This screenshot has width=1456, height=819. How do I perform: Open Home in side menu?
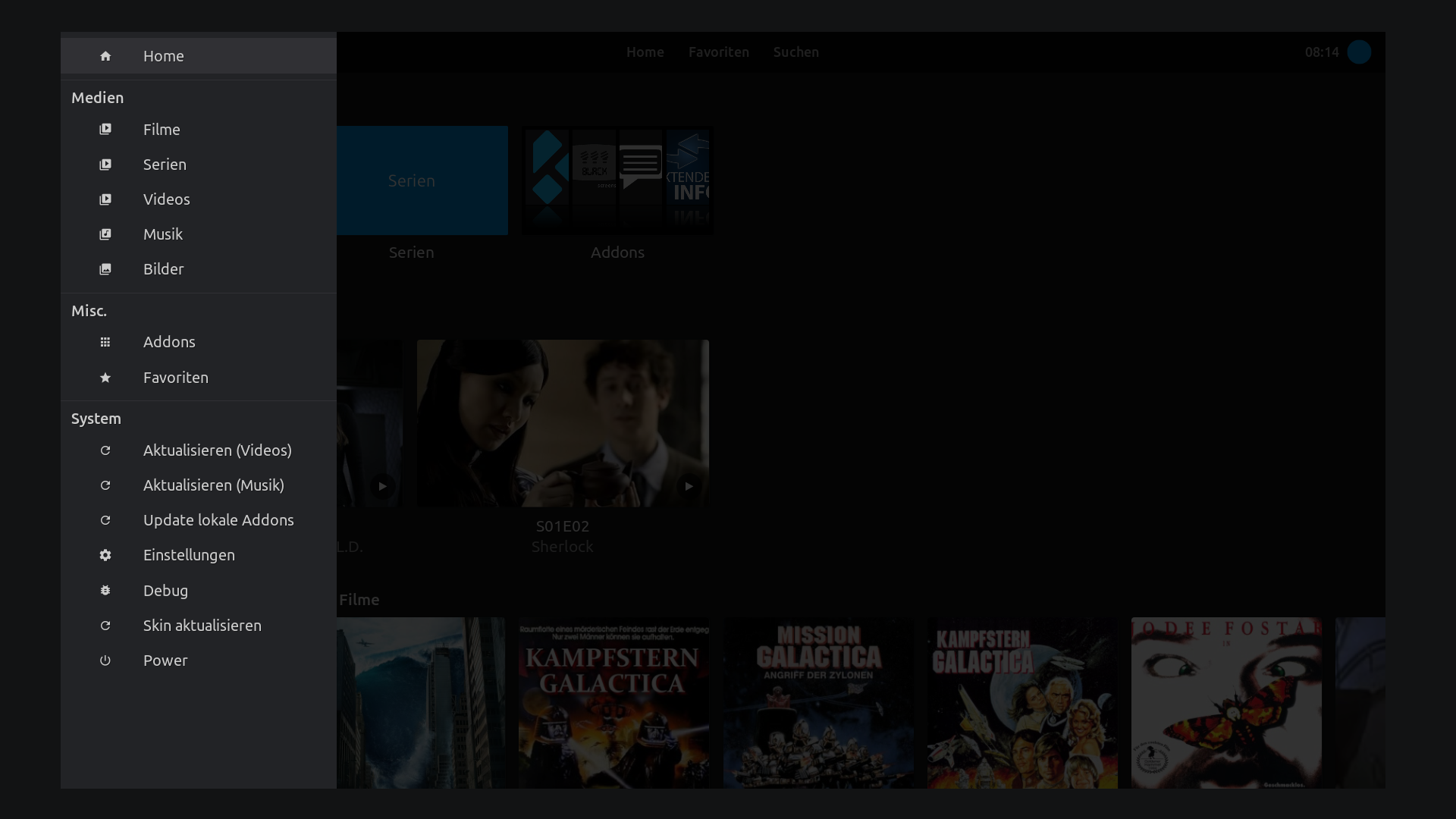coord(199,56)
